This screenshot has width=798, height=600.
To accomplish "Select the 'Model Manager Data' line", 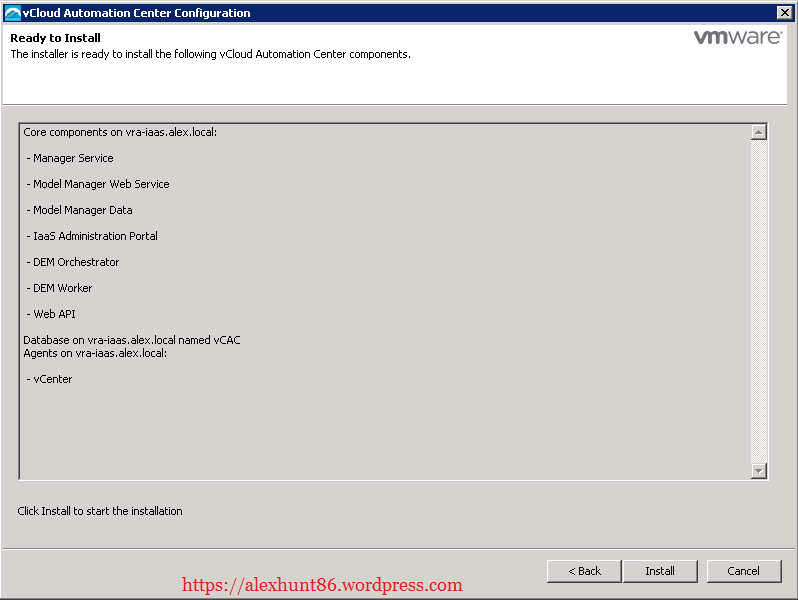I will [x=79, y=210].
